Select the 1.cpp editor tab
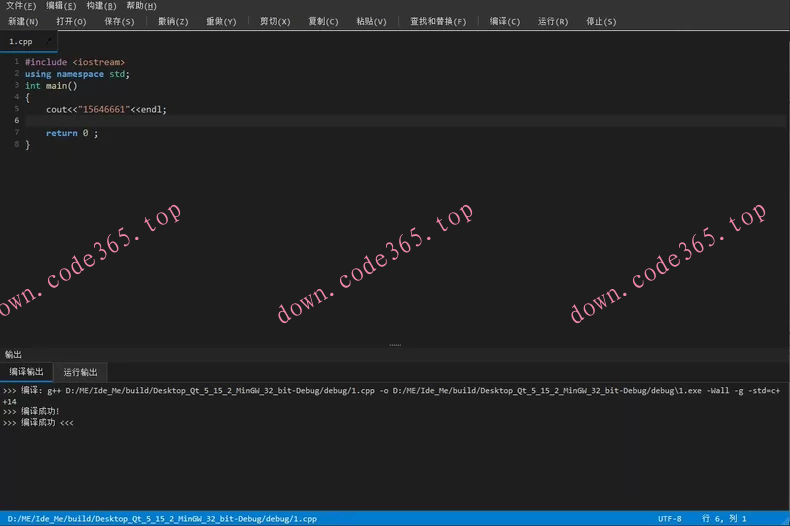This screenshot has width=790, height=526. pyautogui.click(x=22, y=42)
